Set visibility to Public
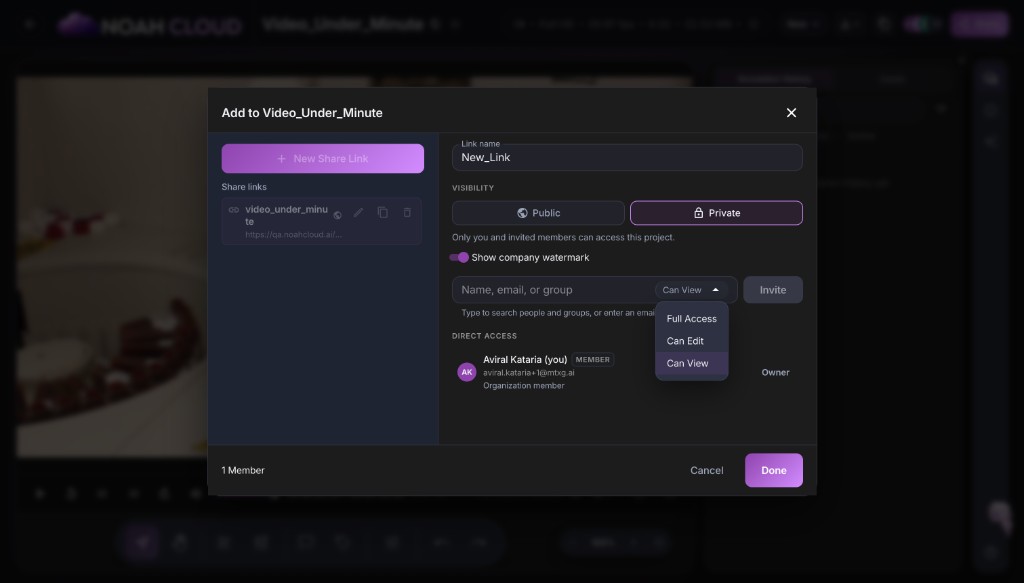 pyautogui.click(x=538, y=213)
